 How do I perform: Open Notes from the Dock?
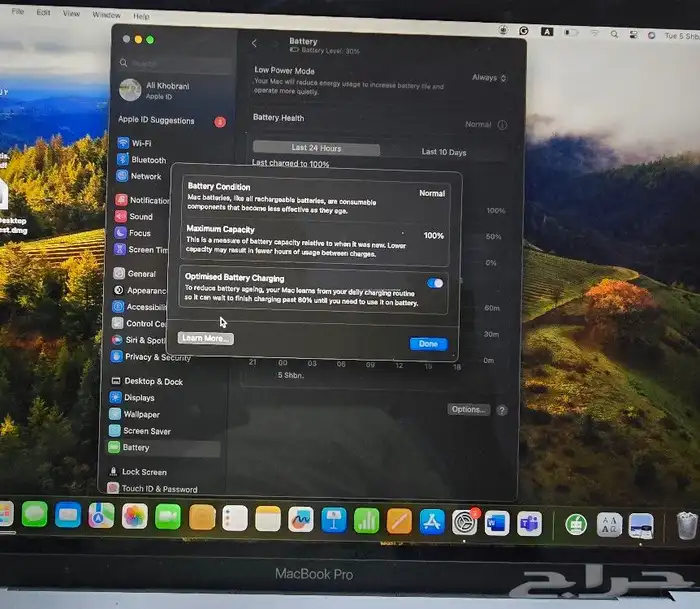268,519
